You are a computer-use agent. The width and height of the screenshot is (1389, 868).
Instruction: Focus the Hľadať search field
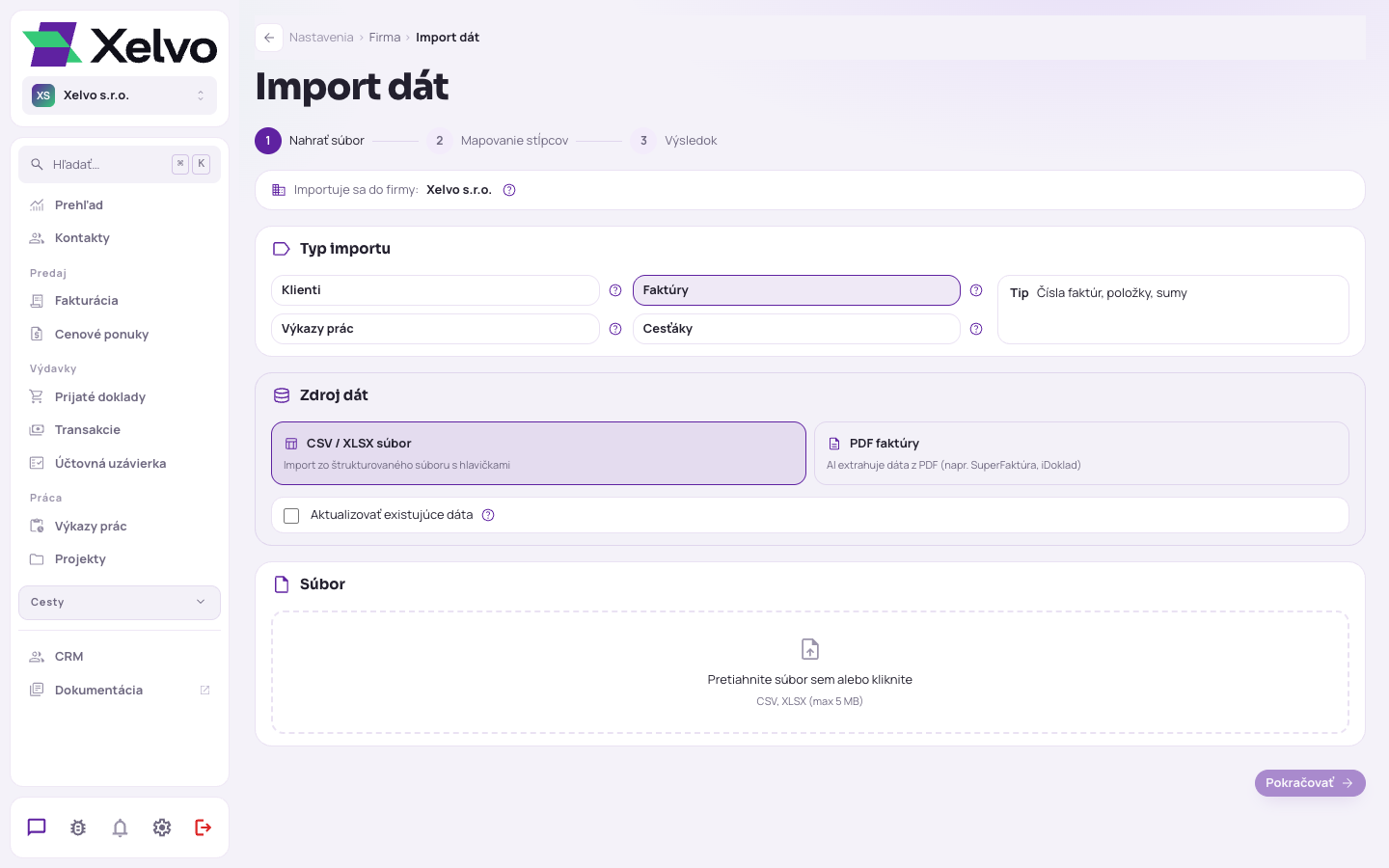[x=120, y=165]
